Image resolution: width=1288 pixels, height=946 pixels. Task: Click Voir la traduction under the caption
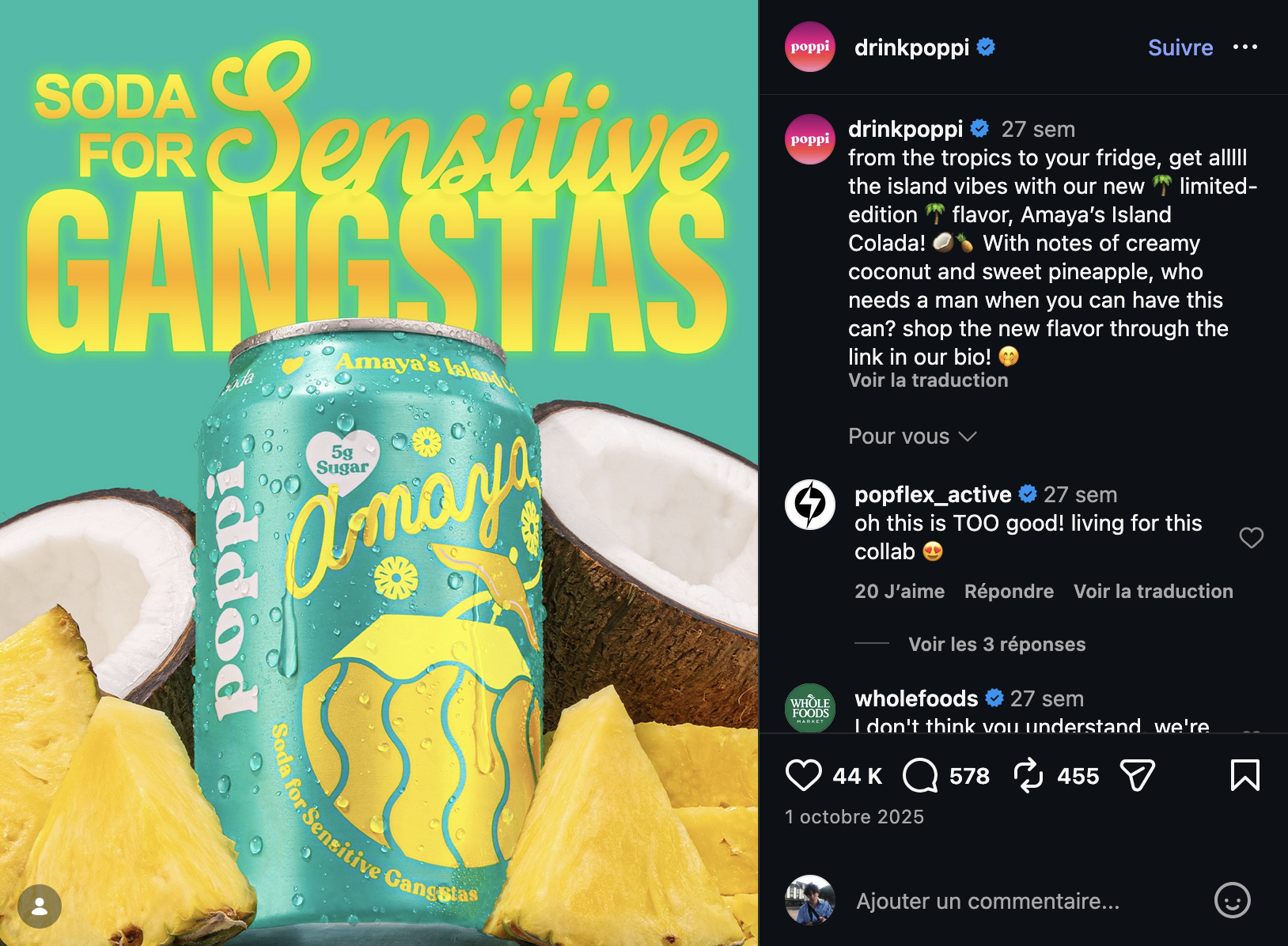click(x=928, y=380)
